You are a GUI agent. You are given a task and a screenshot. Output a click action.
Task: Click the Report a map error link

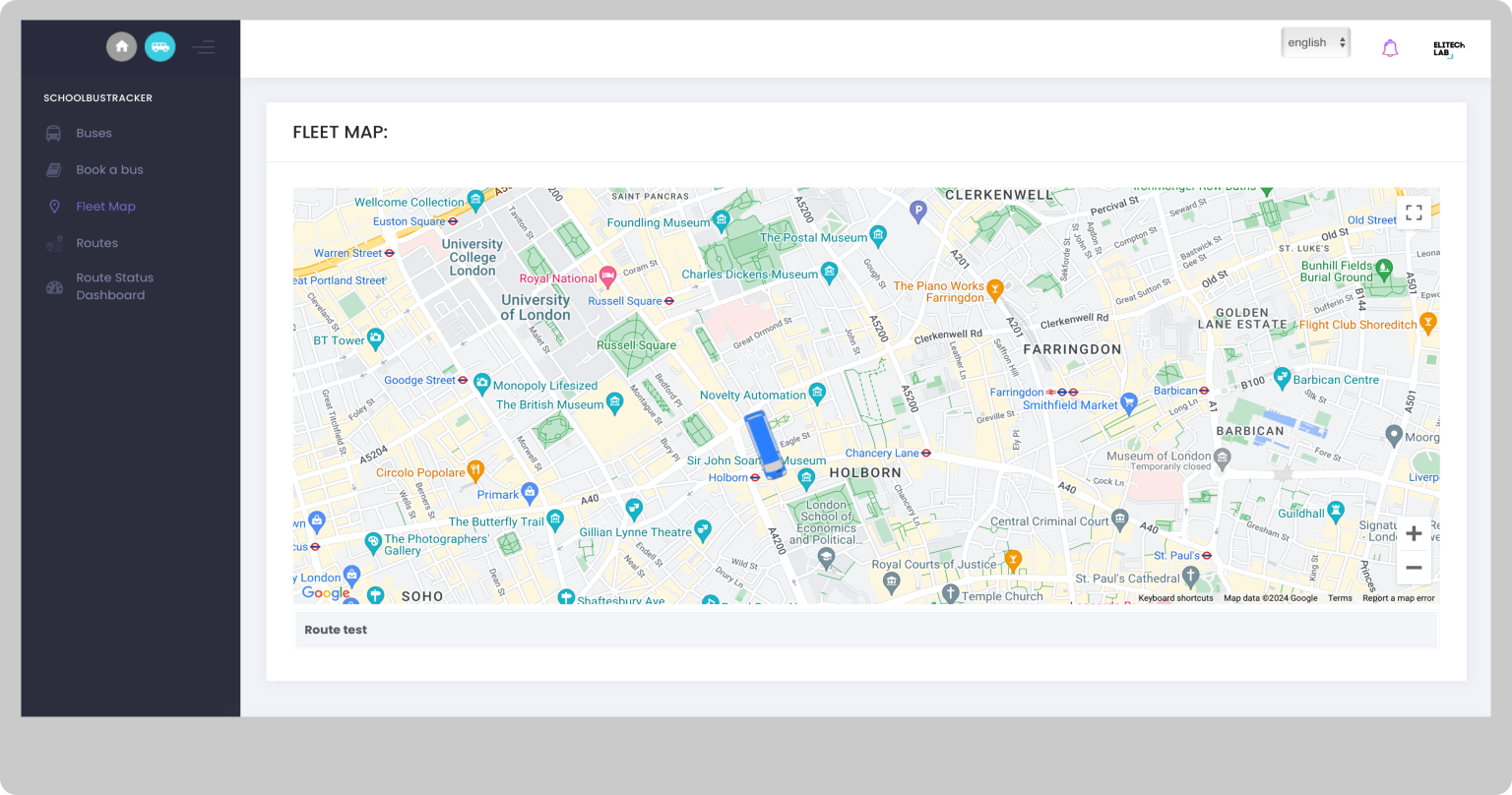pos(1397,597)
